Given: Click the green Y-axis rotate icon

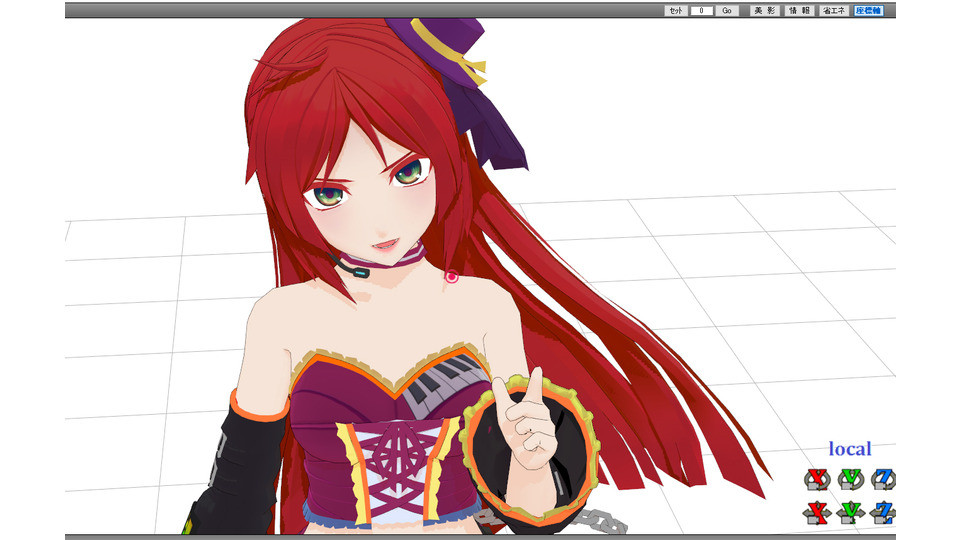Looking at the screenshot, I should [x=850, y=480].
